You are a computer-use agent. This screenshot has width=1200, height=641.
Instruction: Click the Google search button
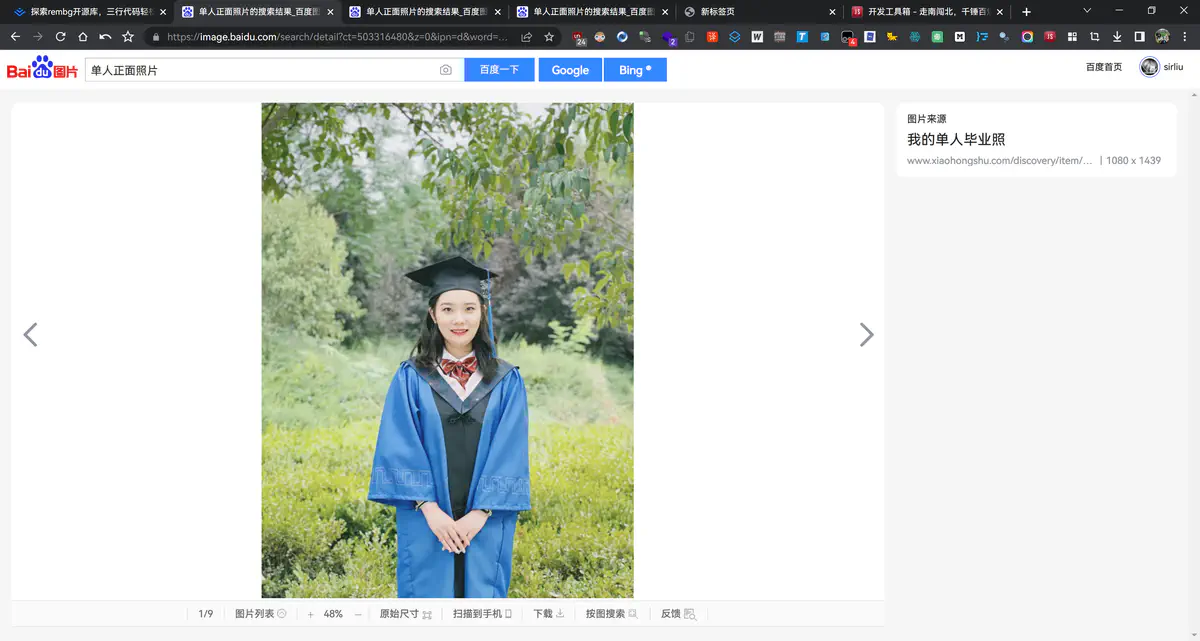tap(570, 70)
